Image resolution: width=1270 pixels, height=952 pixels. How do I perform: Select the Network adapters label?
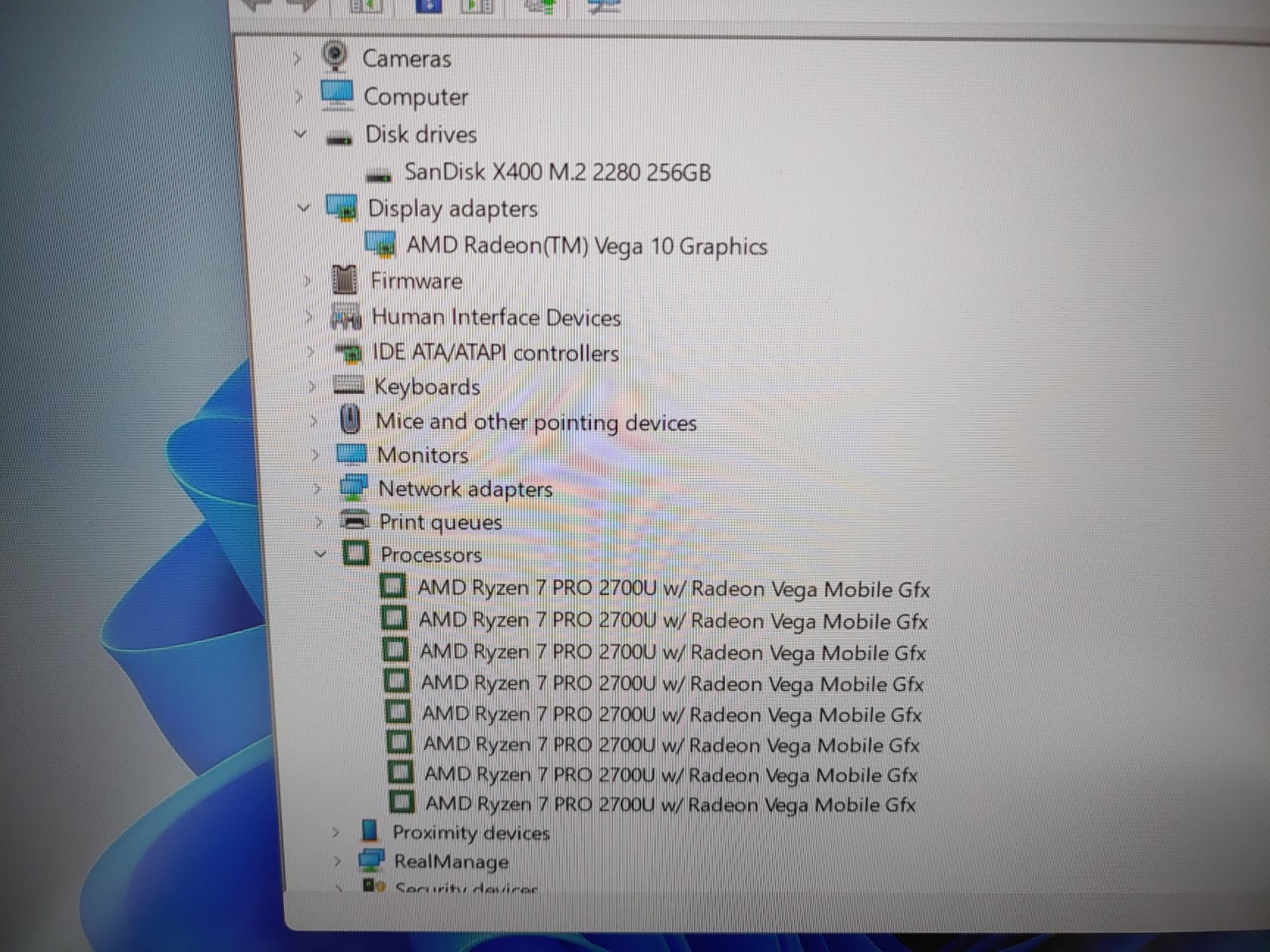466,489
